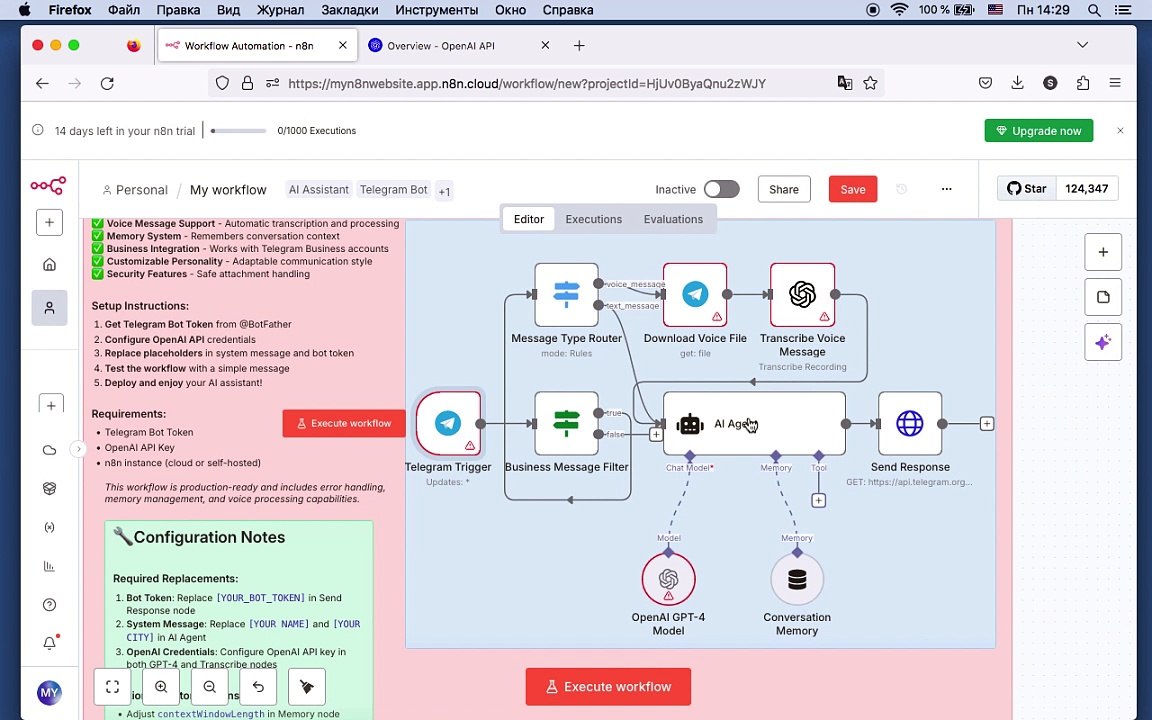Screen dimensions: 1152x720
Task: Click the add new plus button in sidebar top
Action: (x=49, y=223)
